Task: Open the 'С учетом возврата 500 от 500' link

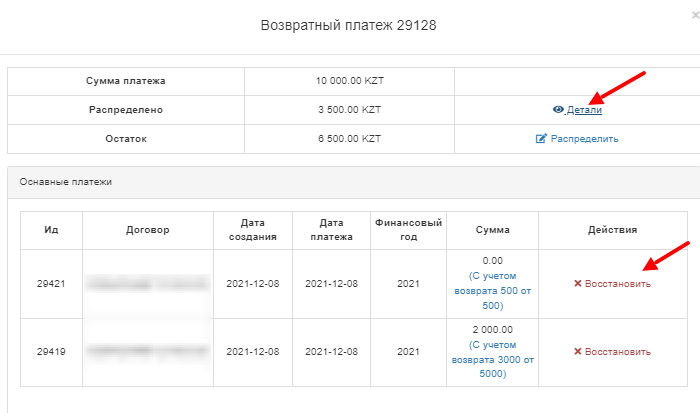Action: coord(491,290)
